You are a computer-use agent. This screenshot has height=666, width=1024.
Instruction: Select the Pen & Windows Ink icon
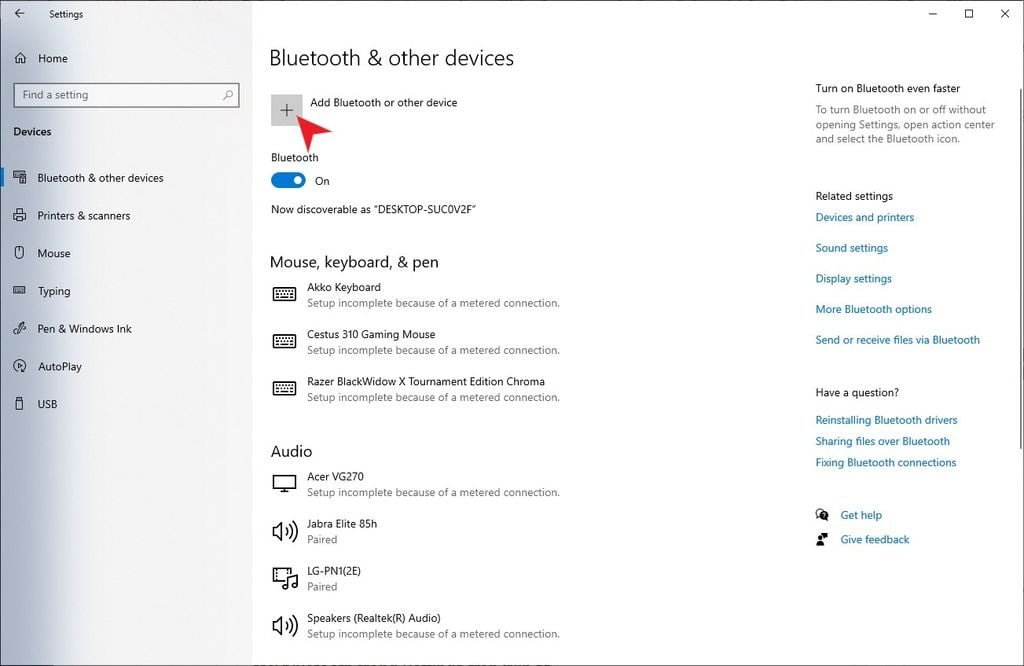pyautogui.click(x=20, y=328)
